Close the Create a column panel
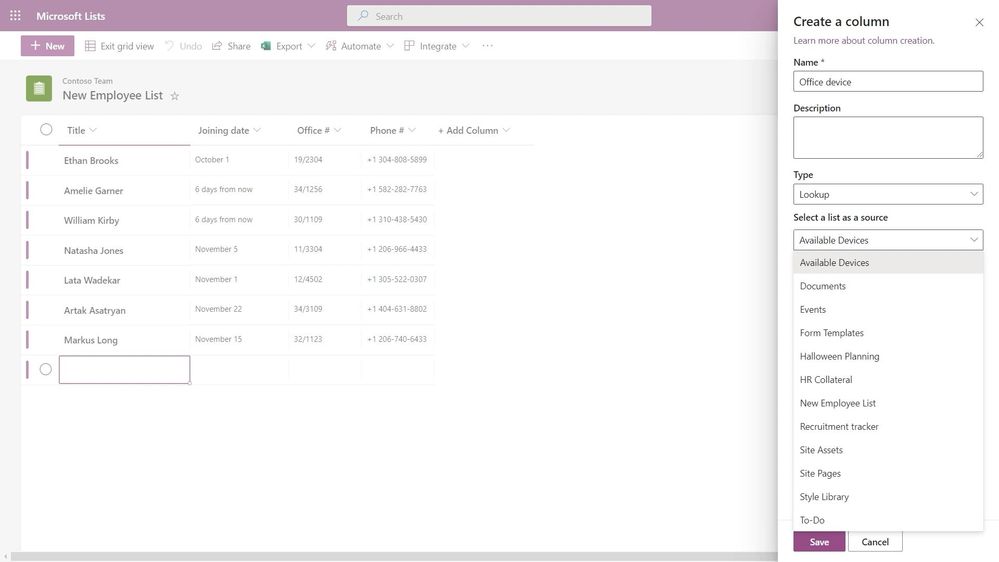Viewport: 999px width, 562px height. [x=979, y=22]
